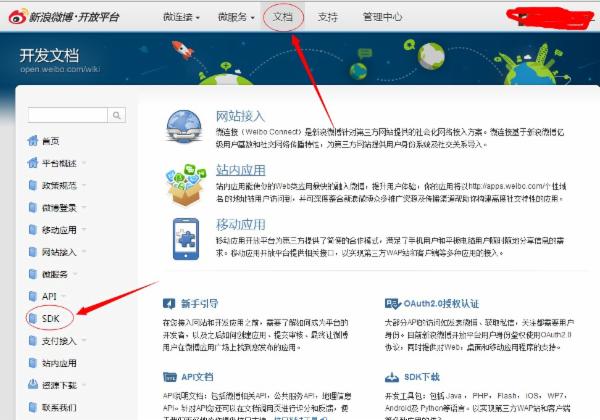Click the SDK下载 section icon

point(392,378)
